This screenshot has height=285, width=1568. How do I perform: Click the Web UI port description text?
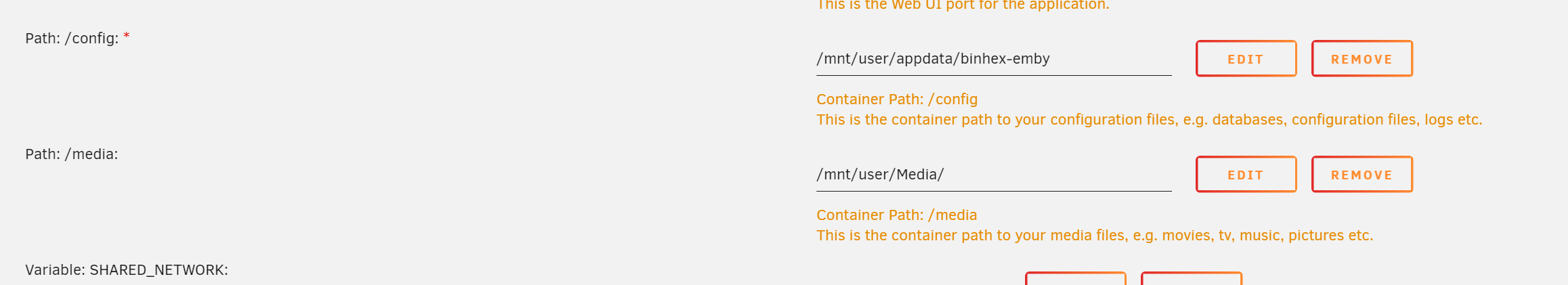(963, 5)
